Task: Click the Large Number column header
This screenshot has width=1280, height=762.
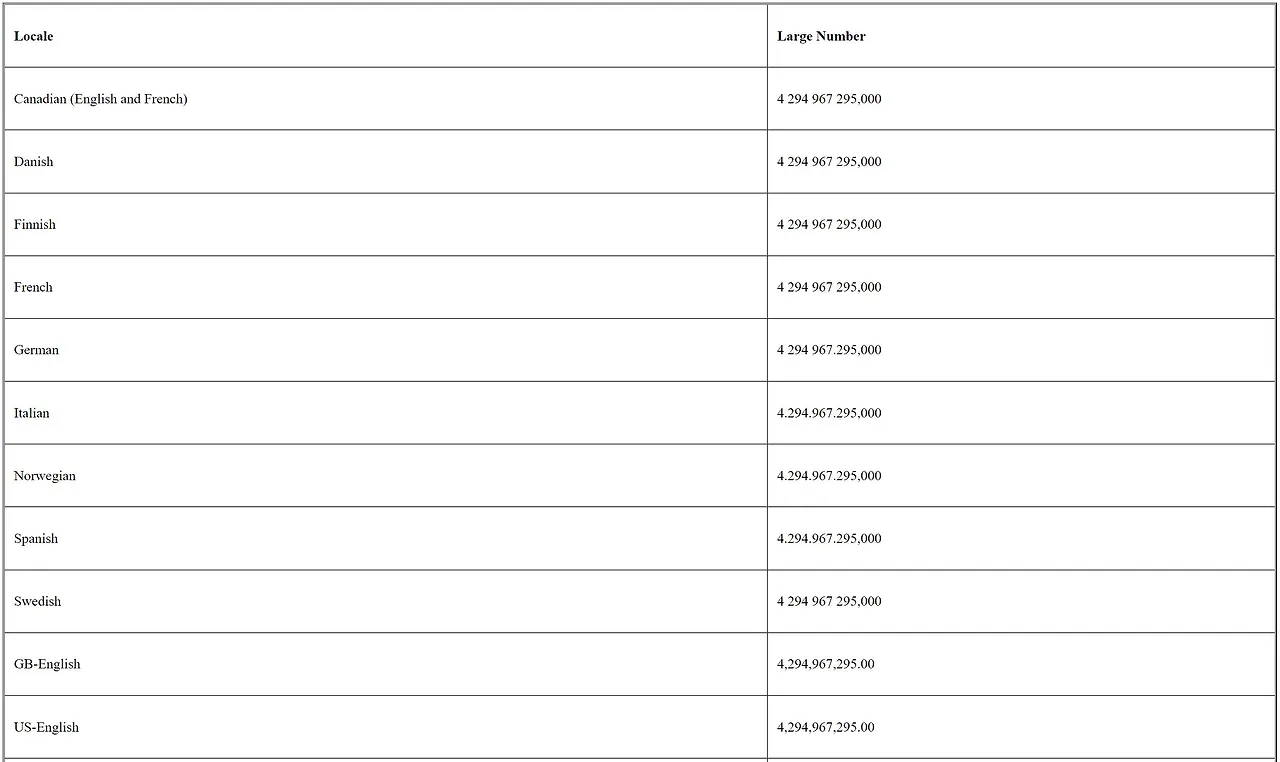Action: (x=821, y=36)
